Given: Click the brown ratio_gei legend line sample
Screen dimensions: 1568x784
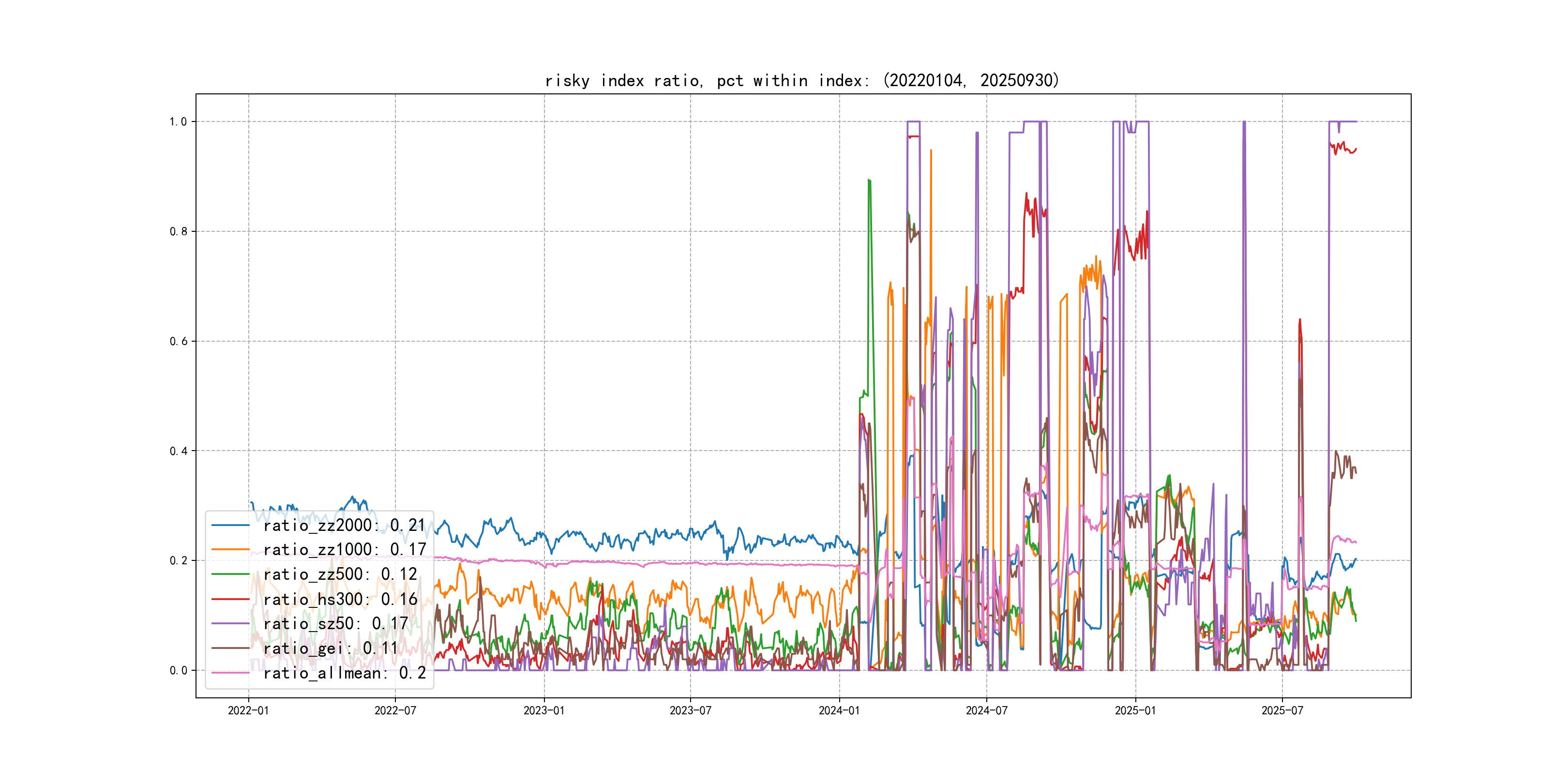Looking at the screenshot, I should (x=230, y=648).
